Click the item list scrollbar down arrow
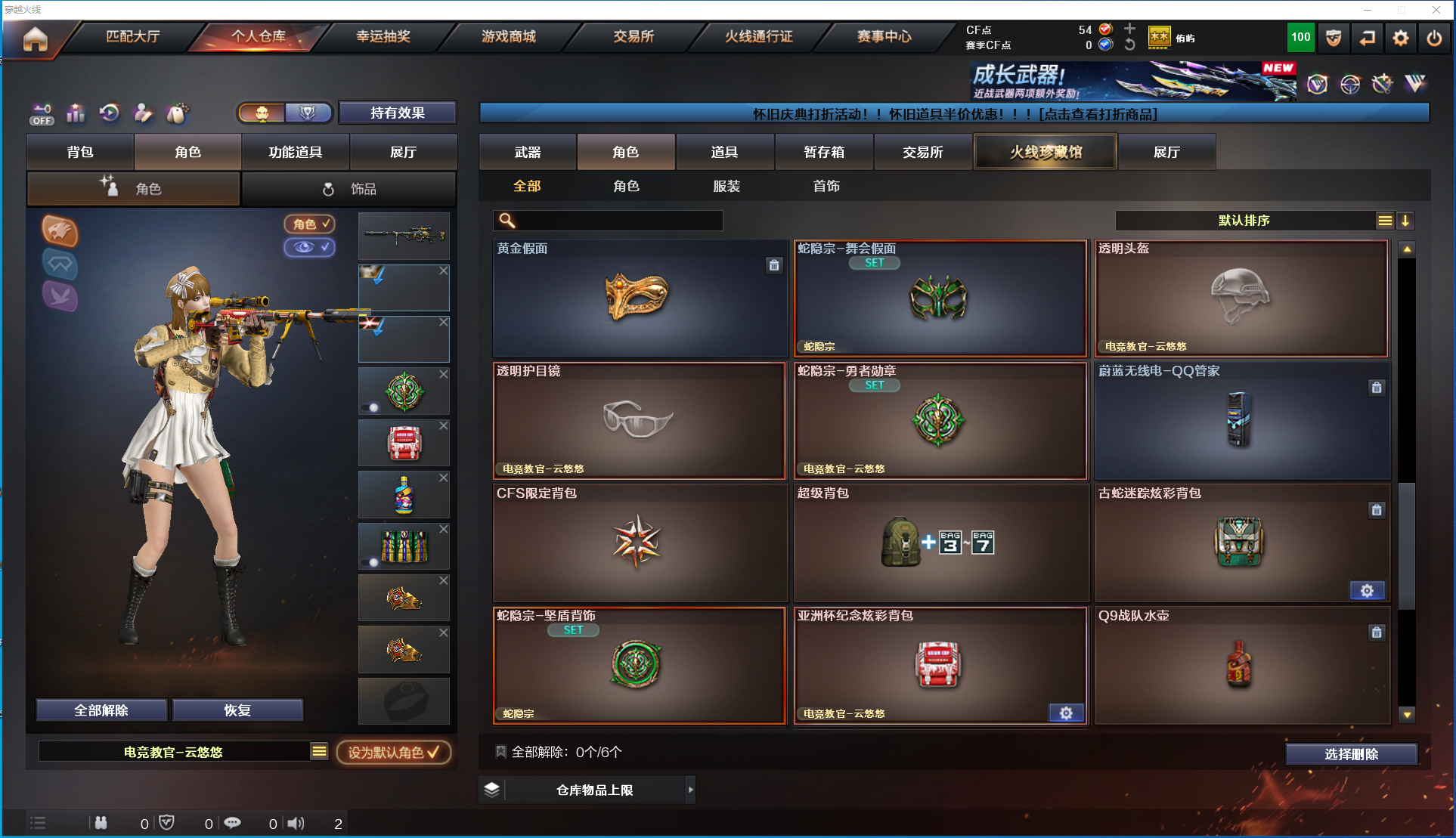This screenshot has width=1456, height=838. tap(1406, 714)
